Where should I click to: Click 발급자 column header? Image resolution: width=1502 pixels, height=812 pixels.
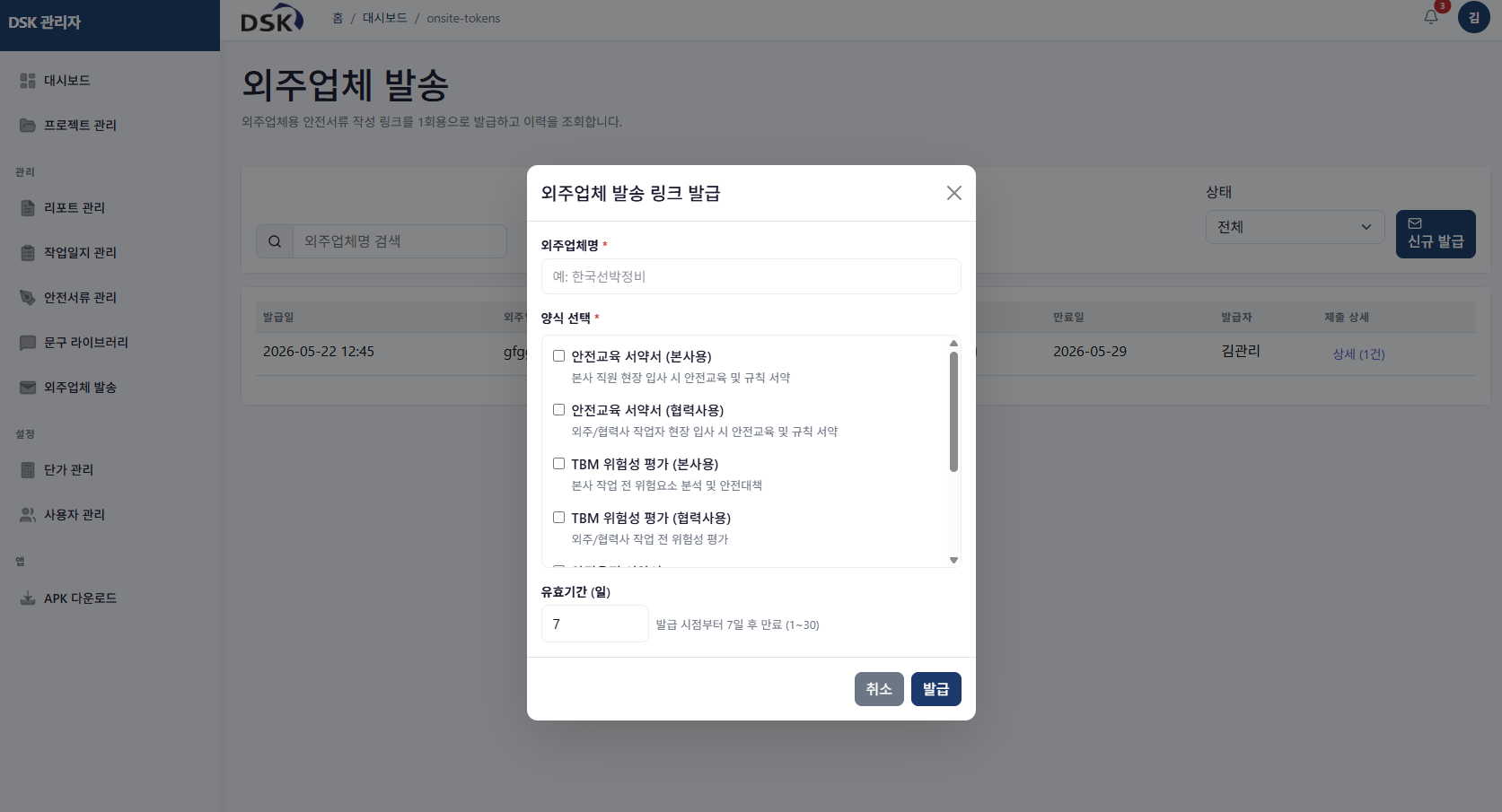pyautogui.click(x=1236, y=318)
